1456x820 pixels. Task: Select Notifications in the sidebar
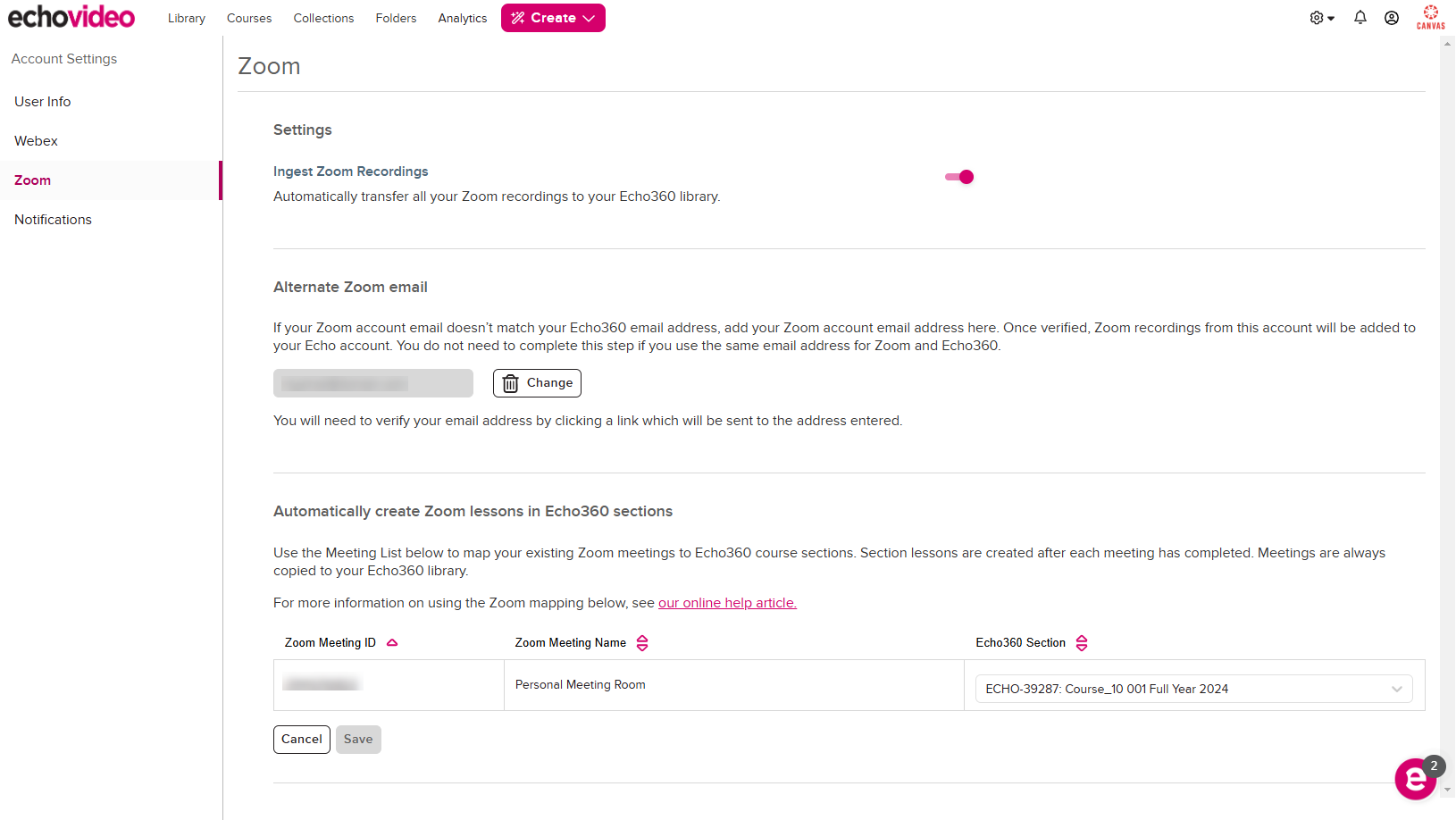point(111,220)
